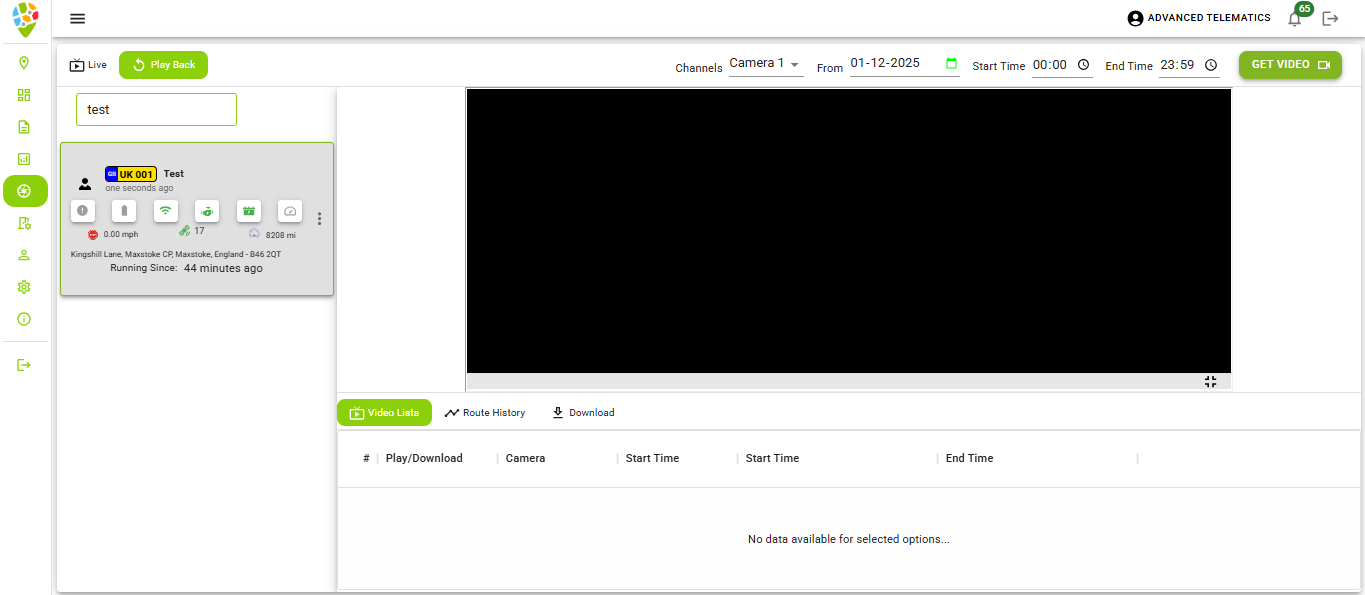
Task: Open the hamburger navigation menu
Action: 77,18
